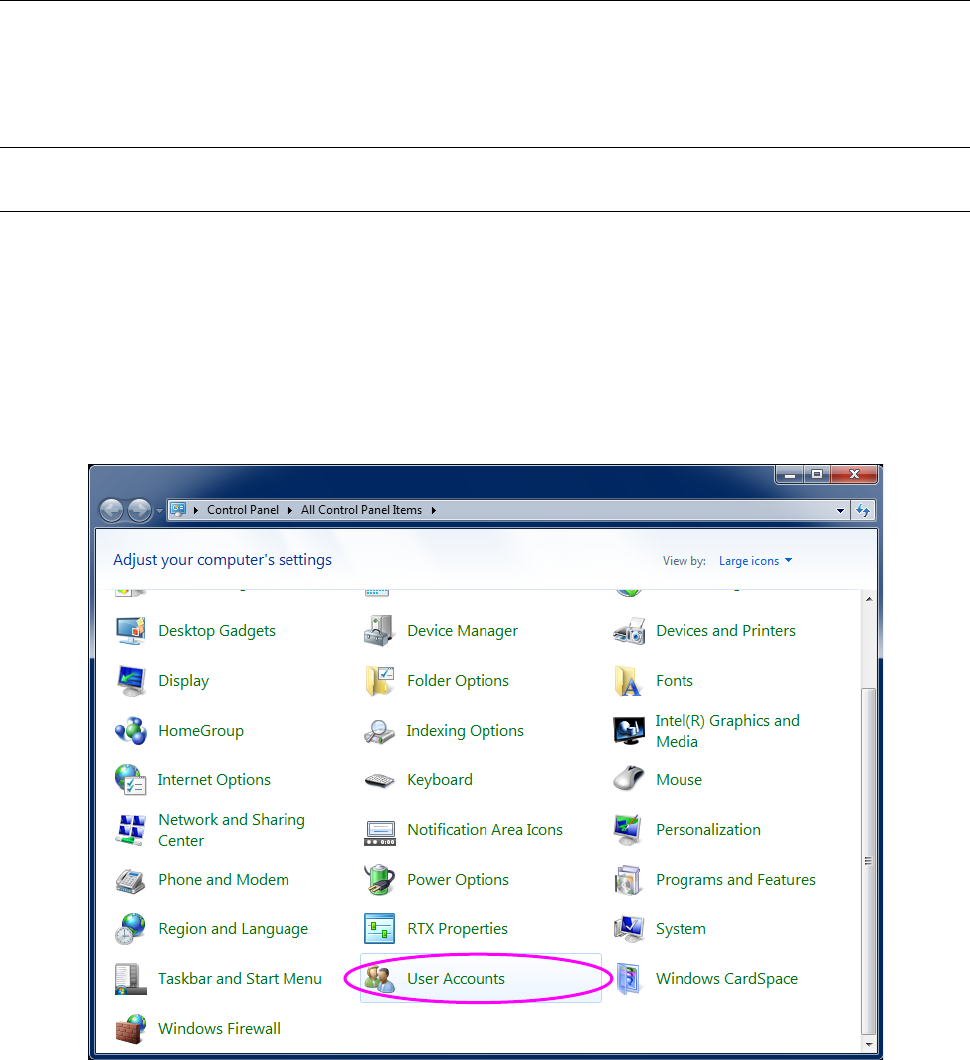
Task: Minimize the Control Panel window
Action: (790, 475)
